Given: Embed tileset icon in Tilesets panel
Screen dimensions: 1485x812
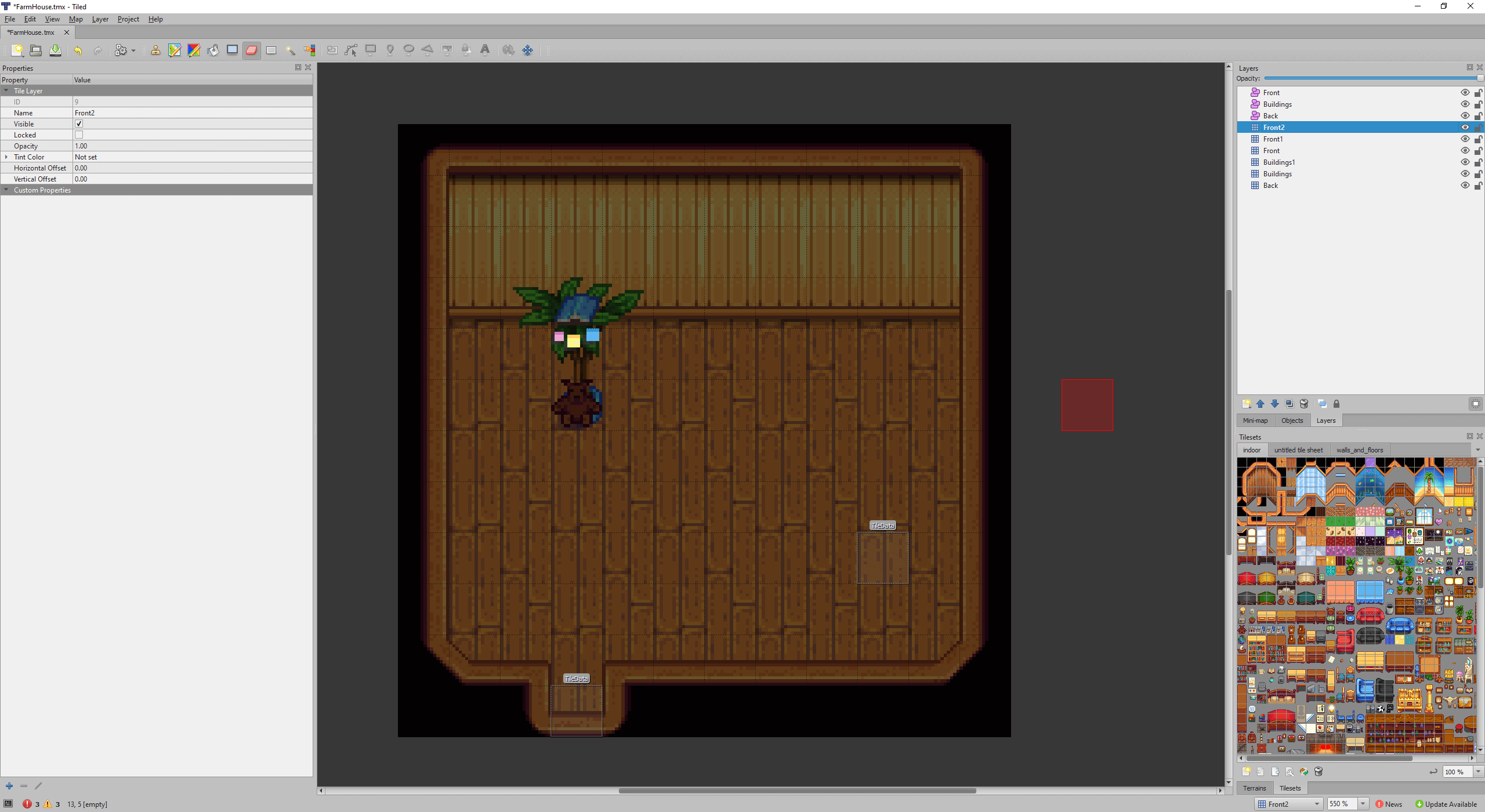Looking at the screenshot, I should point(1260,771).
